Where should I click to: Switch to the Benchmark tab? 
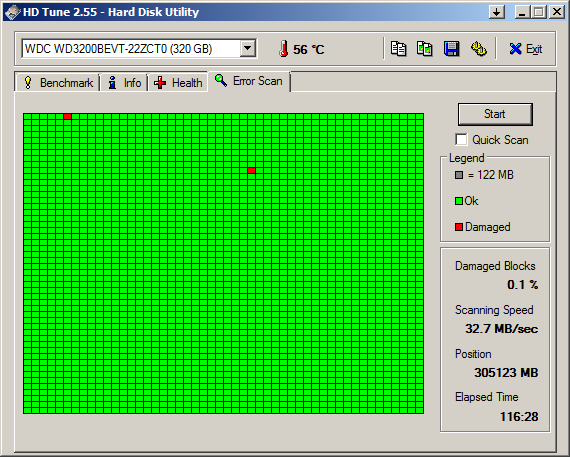(x=58, y=83)
